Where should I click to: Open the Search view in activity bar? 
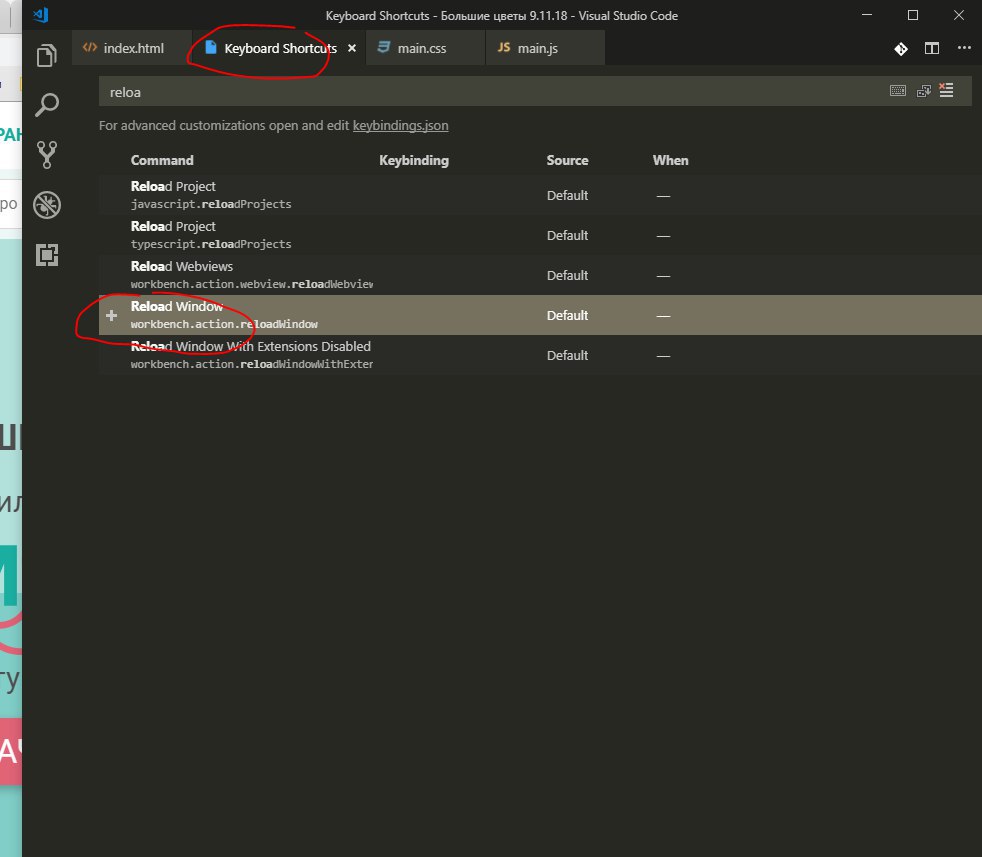pos(47,105)
